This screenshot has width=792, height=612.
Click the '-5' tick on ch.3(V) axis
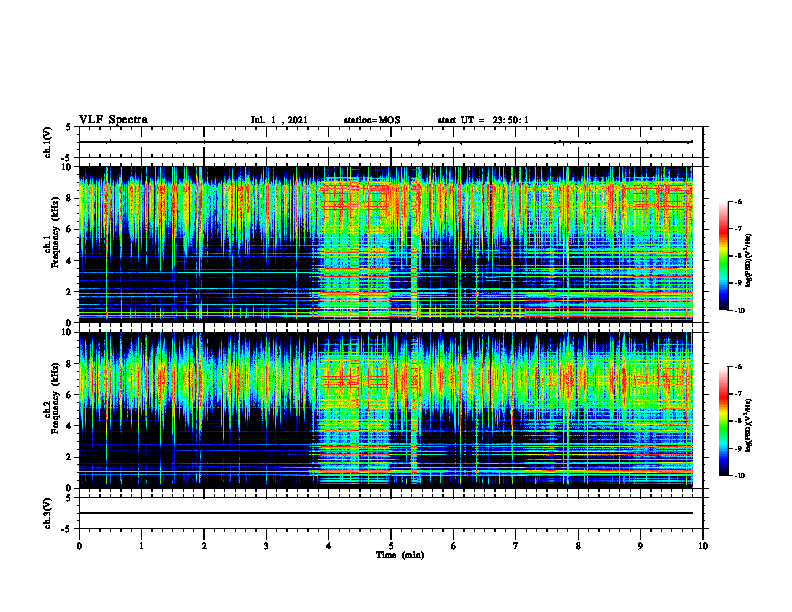(67, 529)
